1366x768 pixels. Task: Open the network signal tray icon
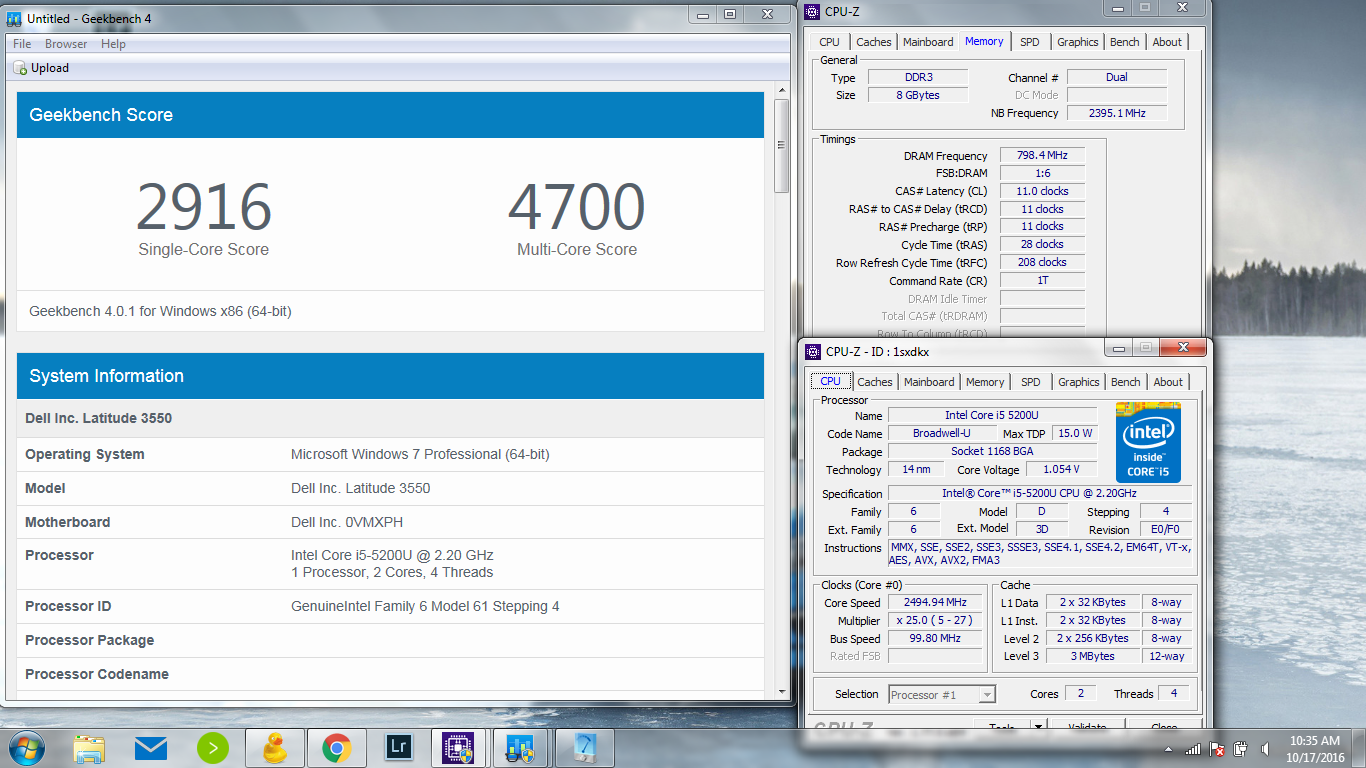coord(1193,748)
